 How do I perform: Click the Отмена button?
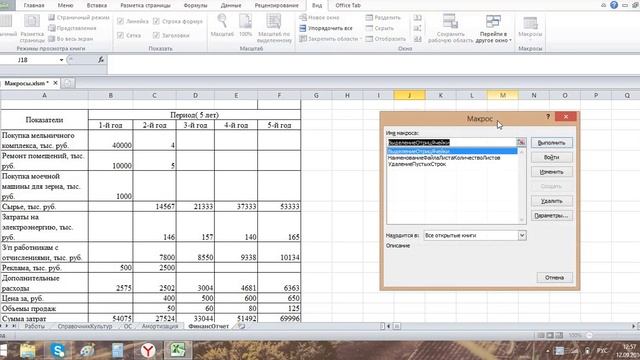point(554,278)
